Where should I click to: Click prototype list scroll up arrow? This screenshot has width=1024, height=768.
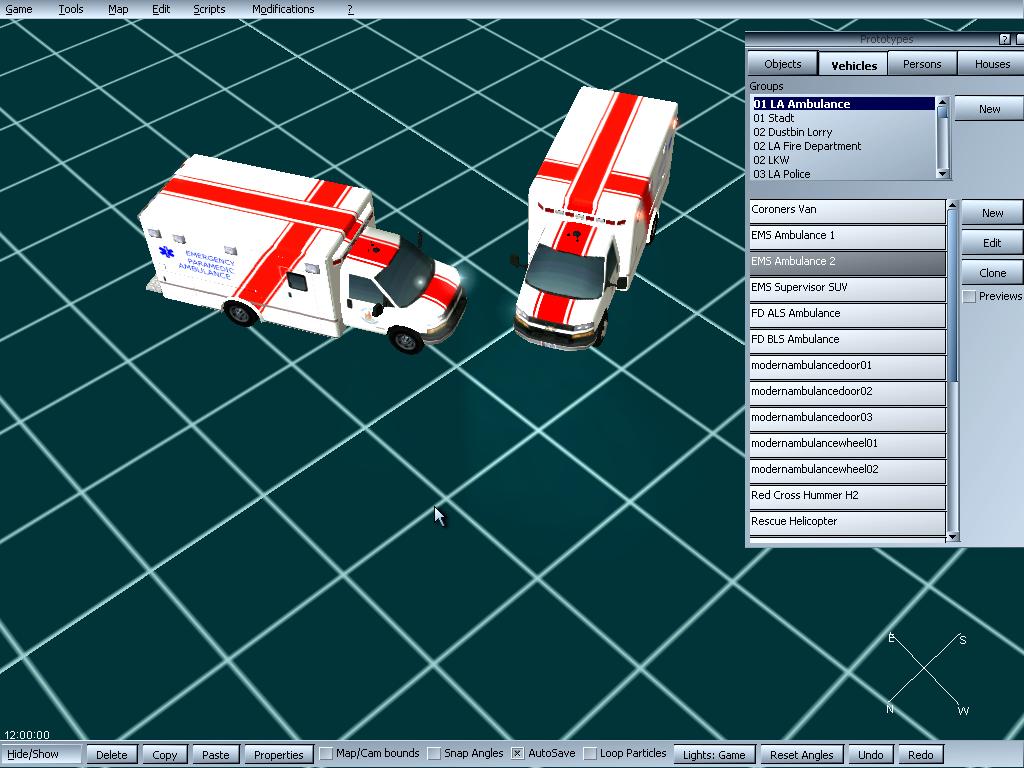coord(952,205)
